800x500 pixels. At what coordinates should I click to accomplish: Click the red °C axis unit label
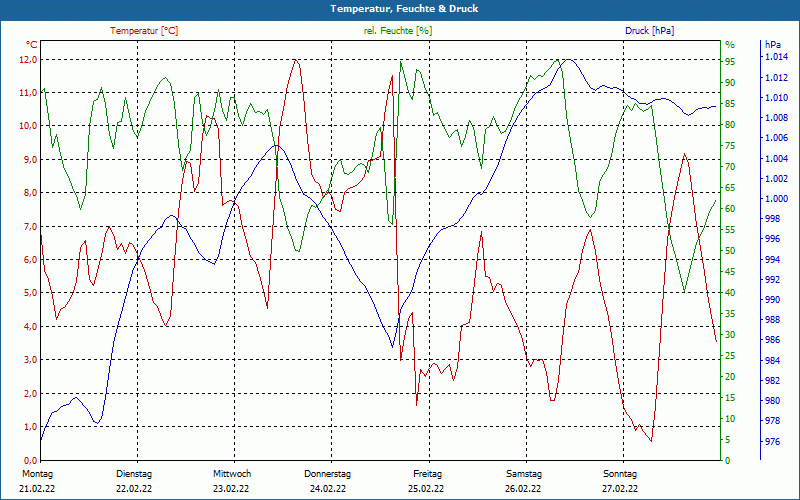click(32, 44)
